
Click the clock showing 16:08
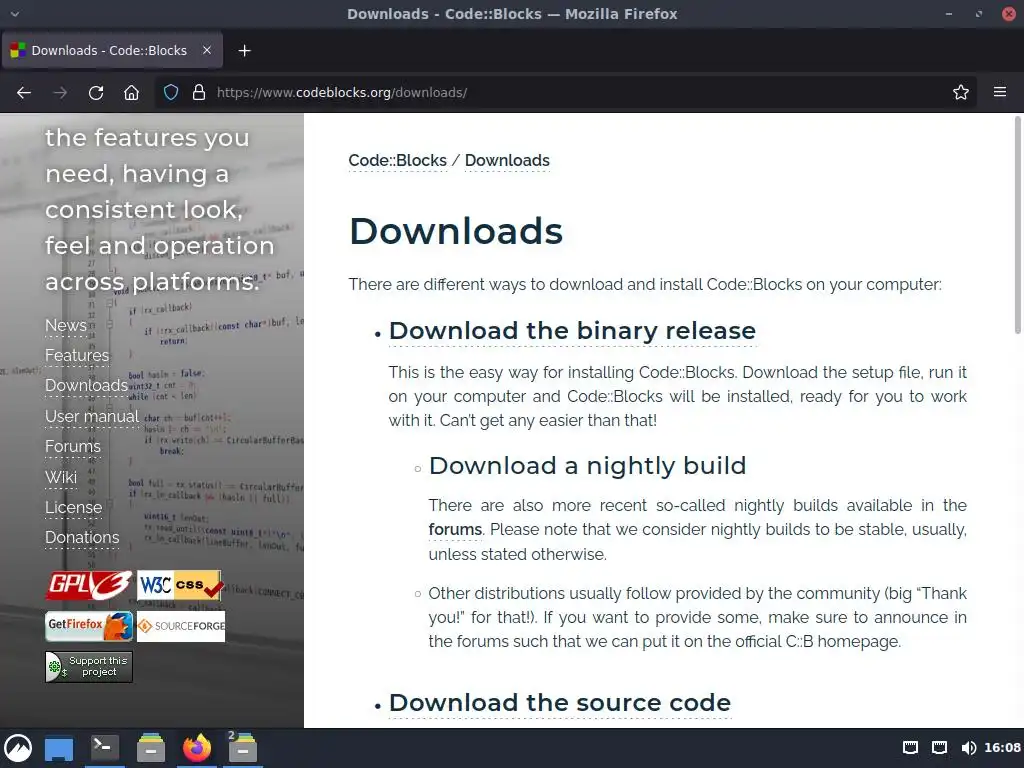tap(1002, 748)
